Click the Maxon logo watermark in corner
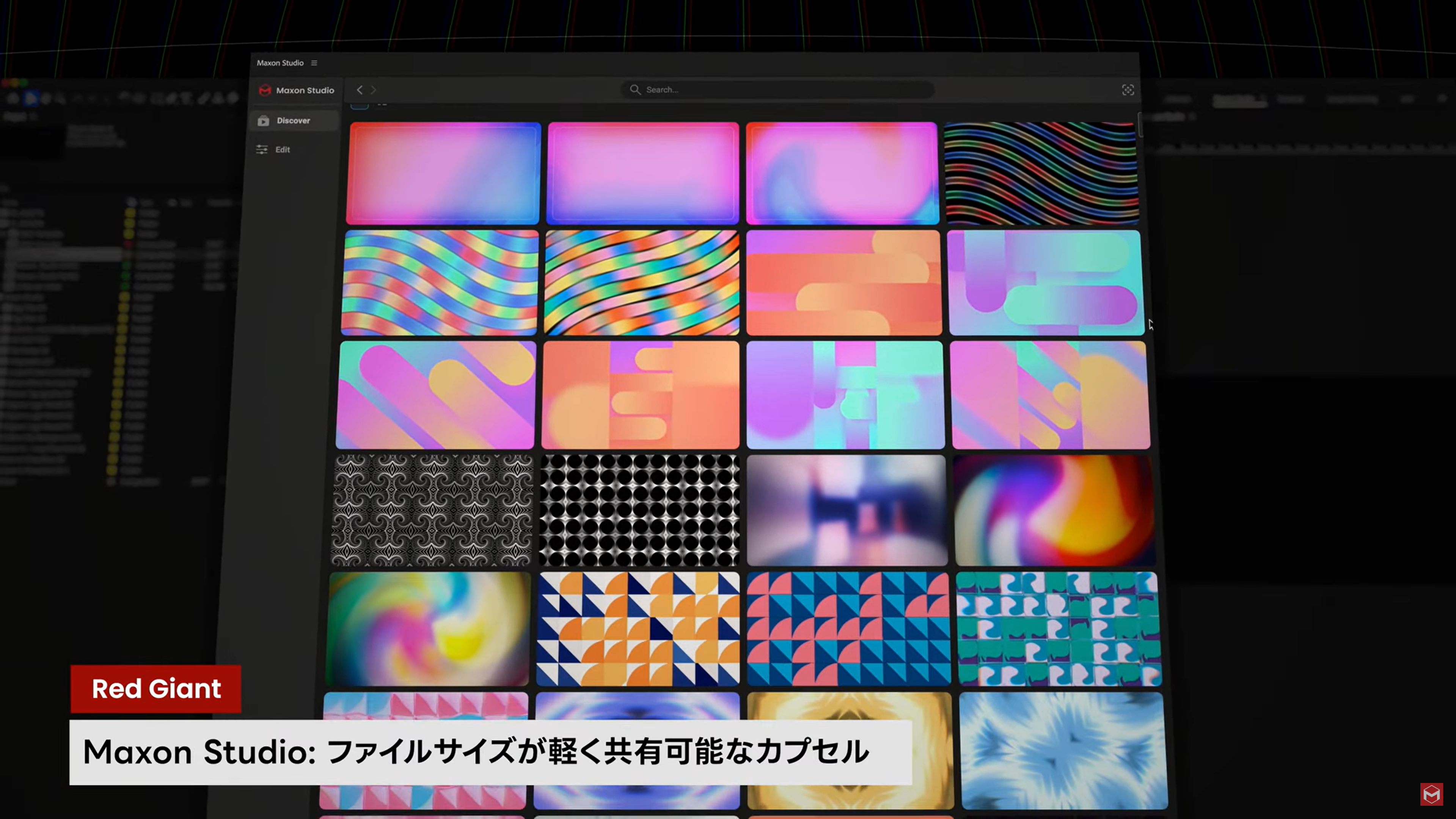This screenshot has width=1456, height=819. pyautogui.click(x=1431, y=794)
